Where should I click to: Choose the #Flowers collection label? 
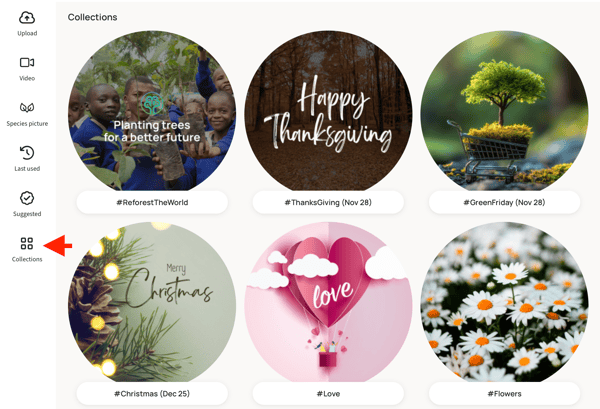coord(504,393)
